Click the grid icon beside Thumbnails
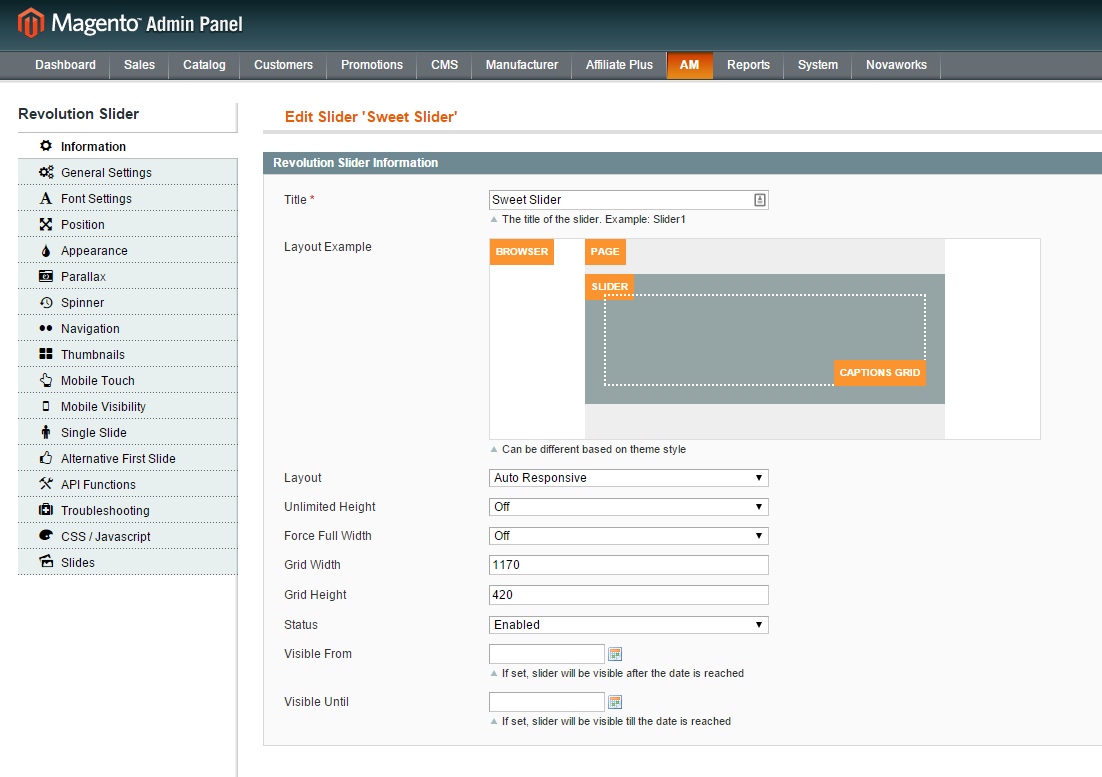The height and width of the screenshot is (777, 1102). point(46,354)
